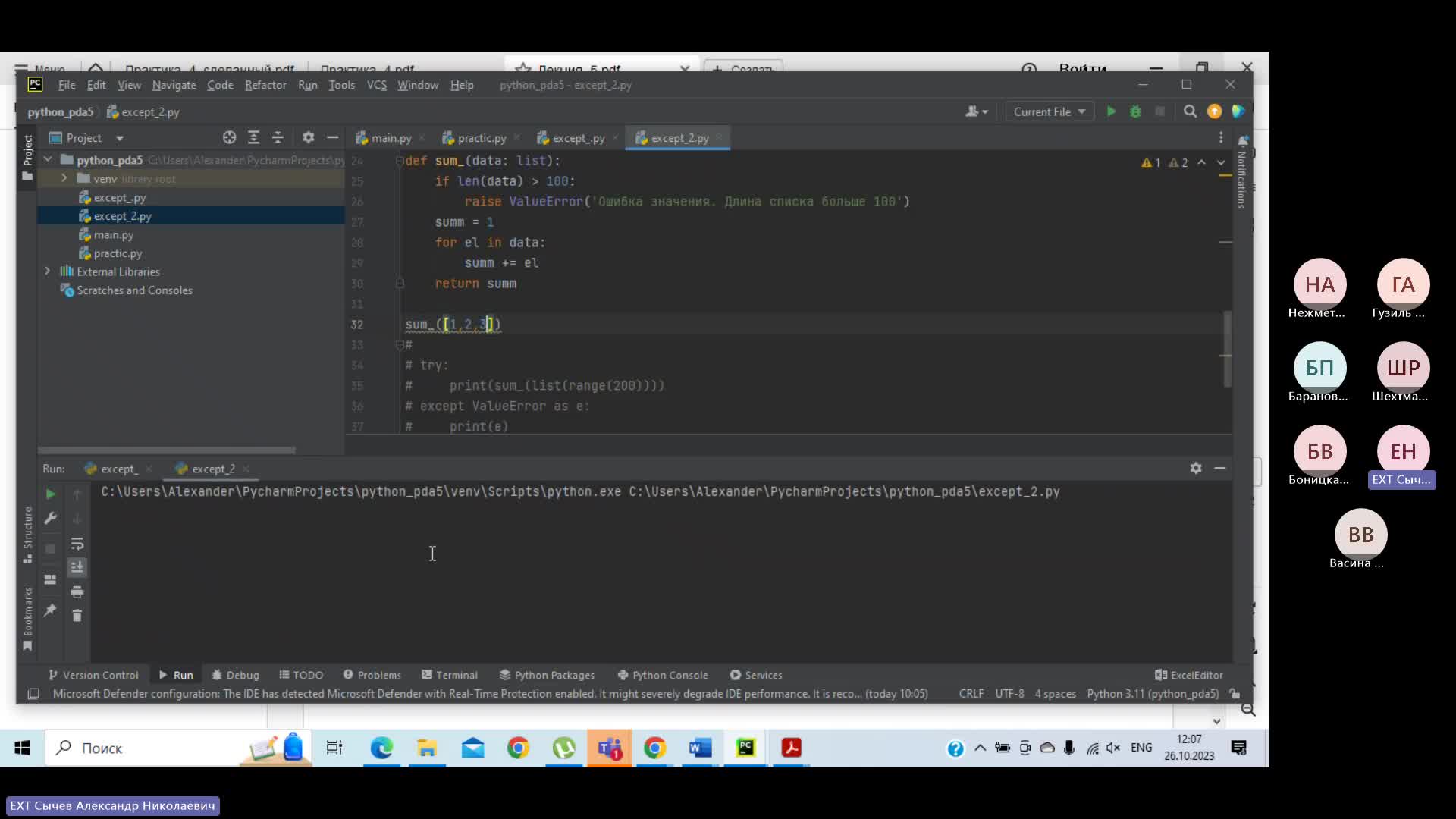Open Run panel settings gear
The image size is (1456, 819).
coord(1196,468)
